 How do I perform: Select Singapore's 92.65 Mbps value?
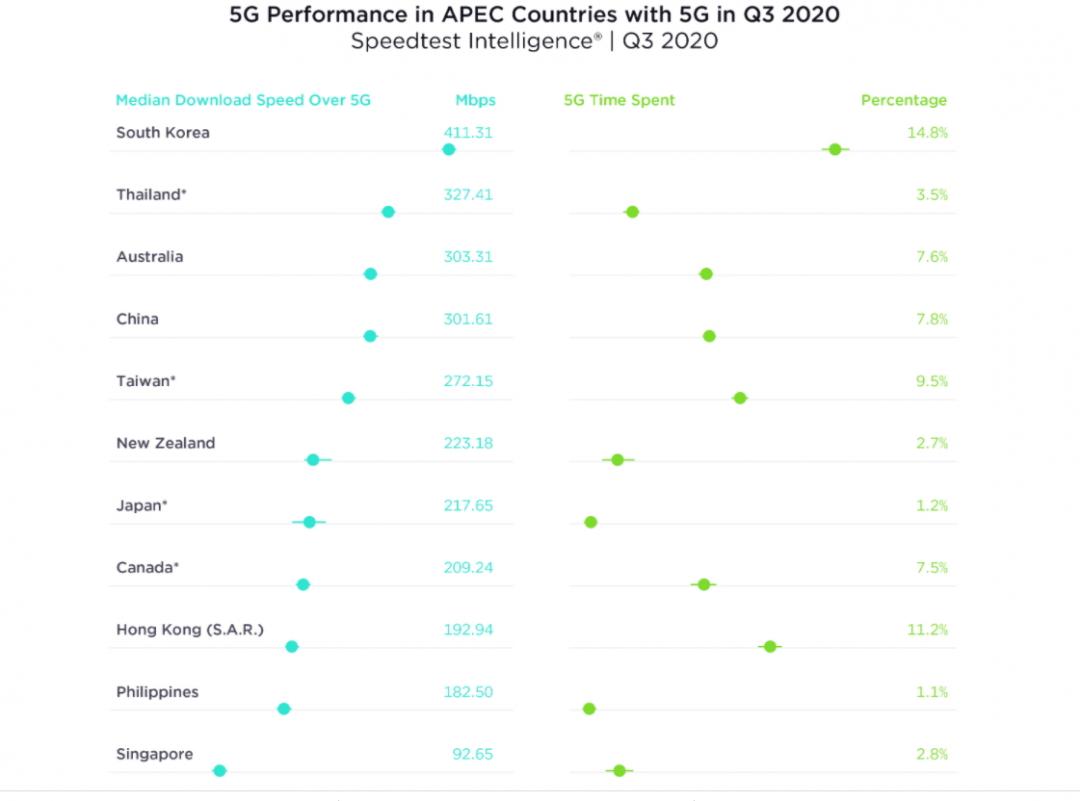point(472,754)
